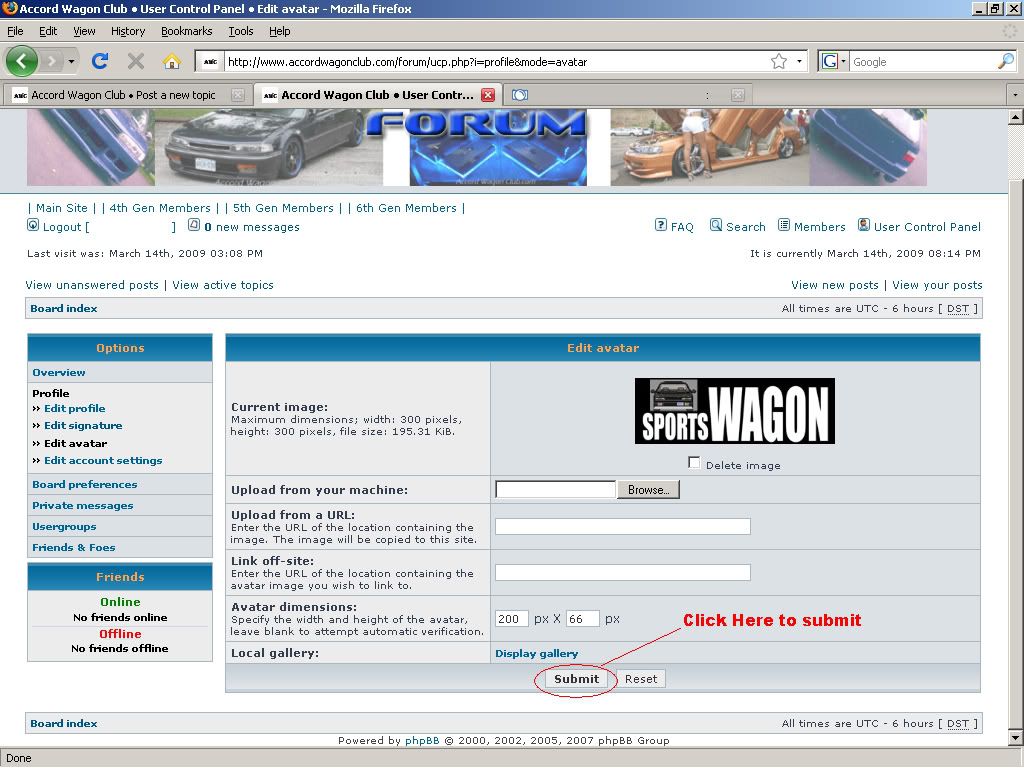Viewport: 1024px width, 768px height.
Task: Switch to the third untitled tab
Action: point(627,95)
